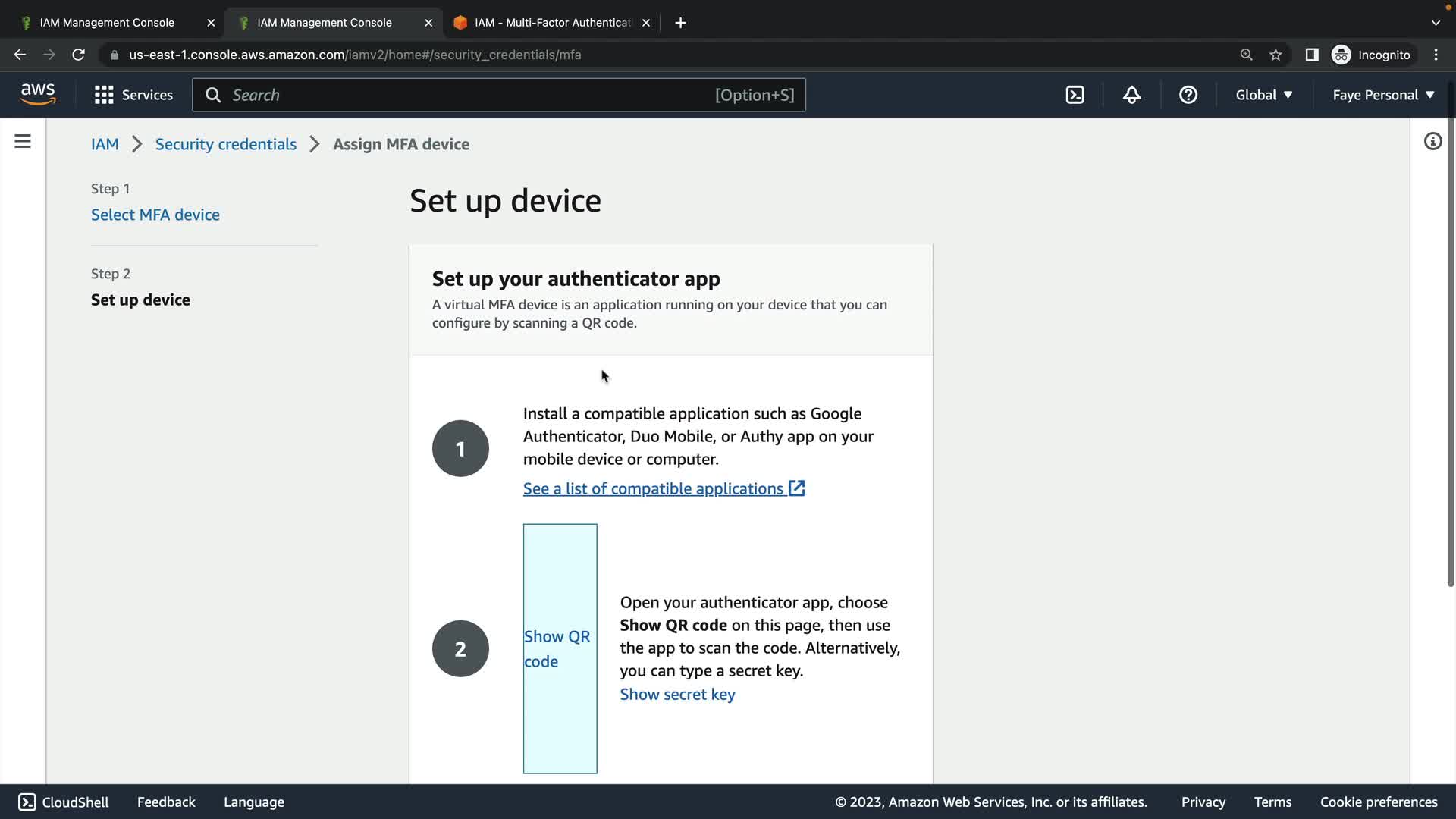Image resolution: width=1456 pixels, height=819 pixels.
Task: Click the AWS Search input field
Action: click(x=470, y=95)
